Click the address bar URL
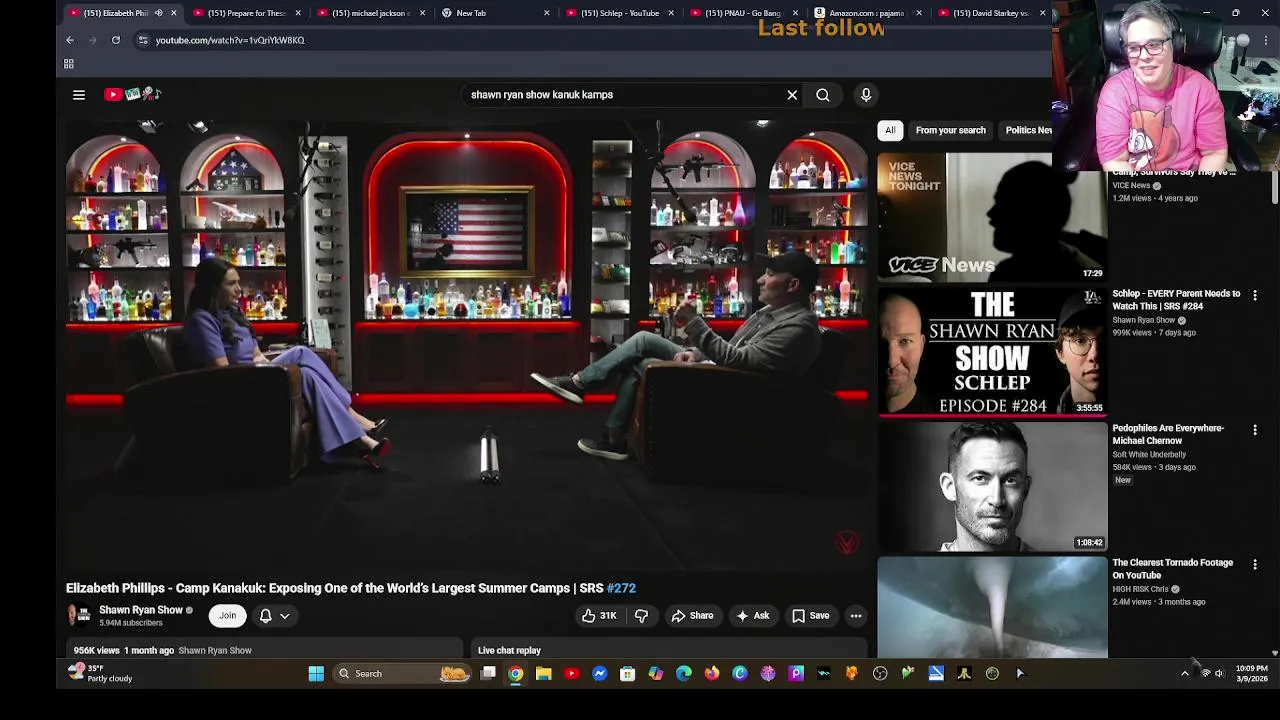The width and height of the screenshot is (1280, 720). tap(230, 40)
